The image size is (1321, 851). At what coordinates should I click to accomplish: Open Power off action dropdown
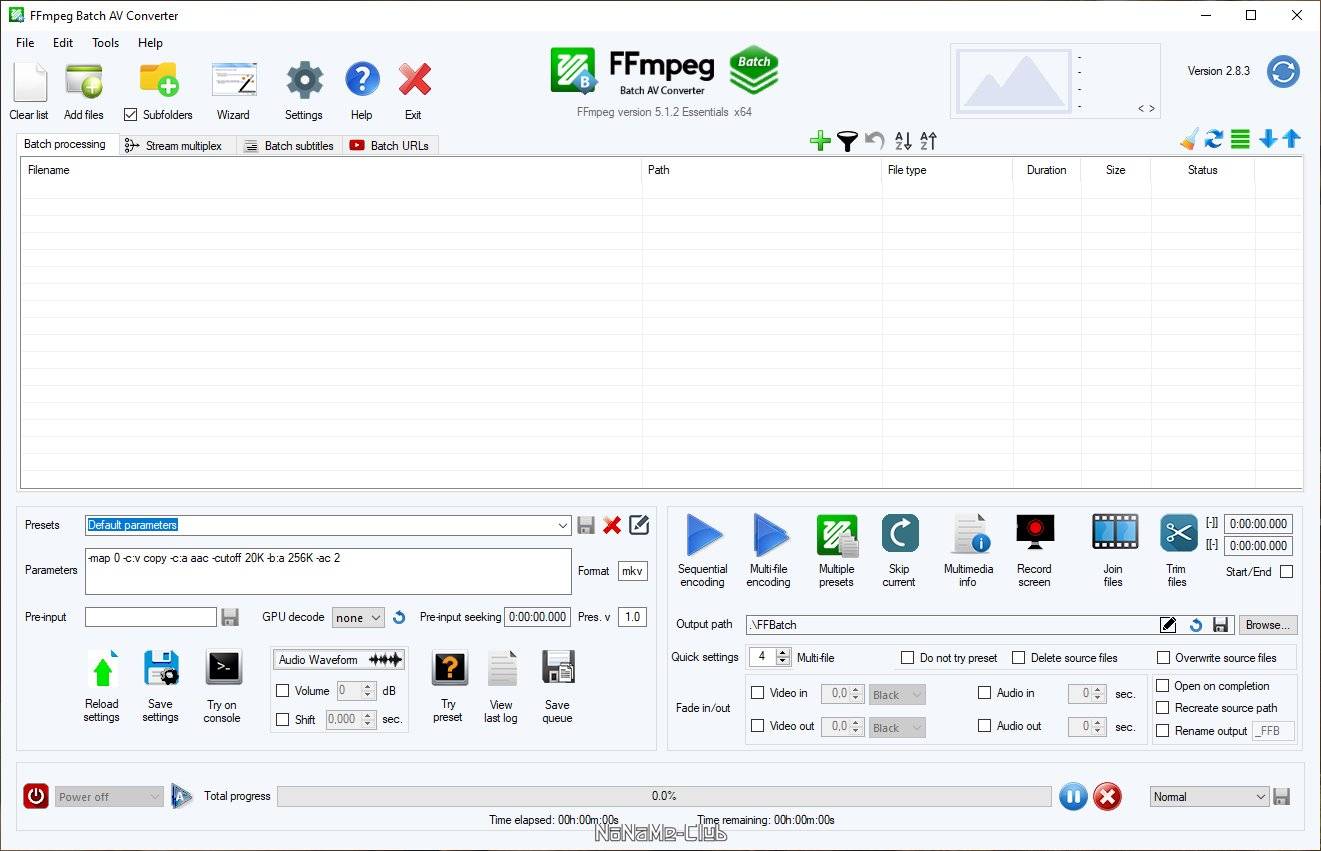109,797
